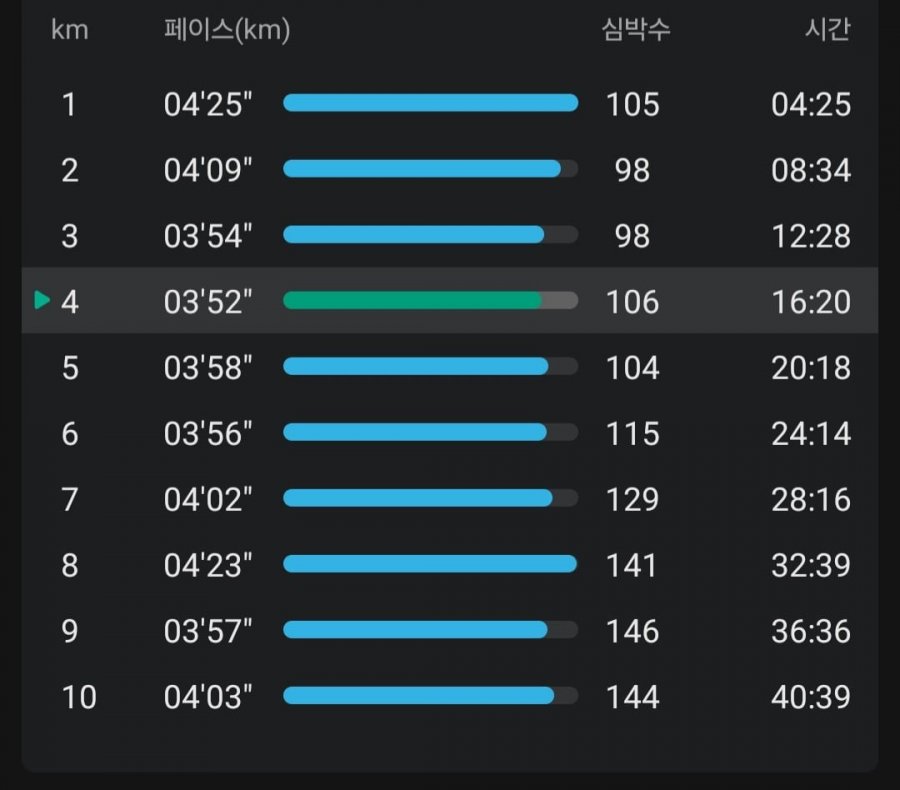This screenshot has height=790, width=900.
Task: Select the highlighted km 4 row
Action: (x=449, y=300)
